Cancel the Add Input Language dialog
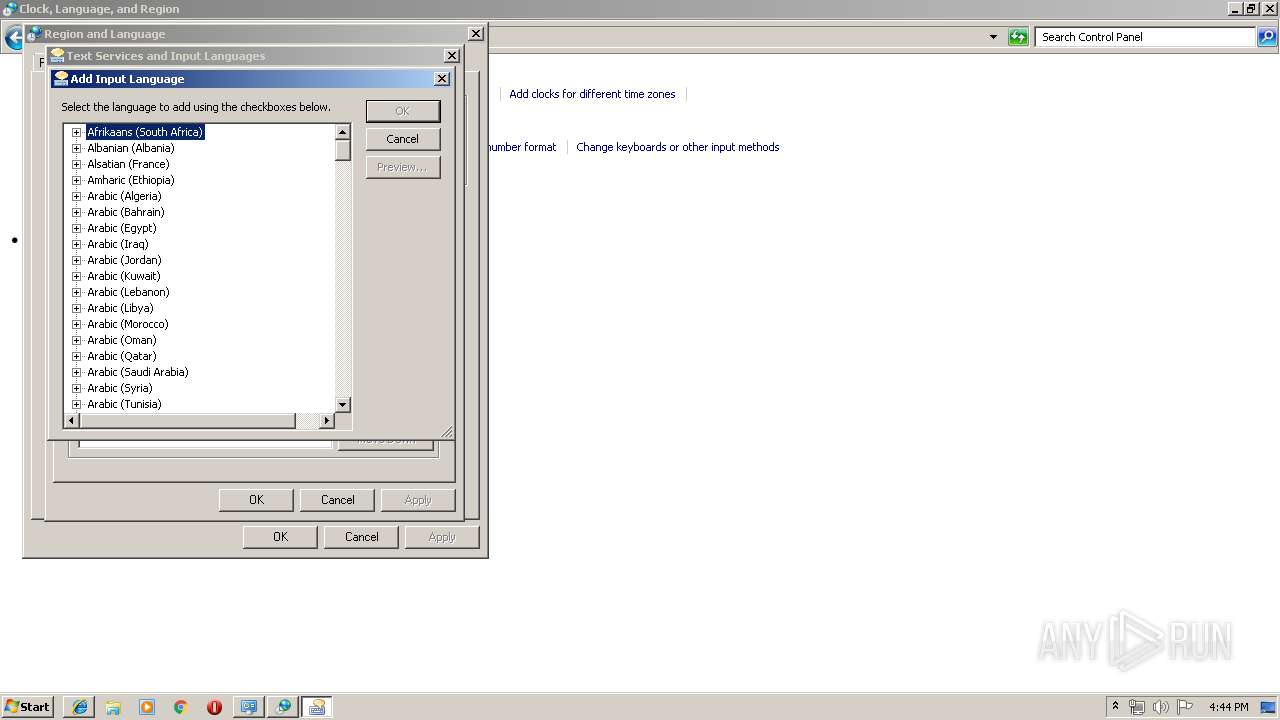This screenshot has height=720, width=1280. (x=403, y=139)
